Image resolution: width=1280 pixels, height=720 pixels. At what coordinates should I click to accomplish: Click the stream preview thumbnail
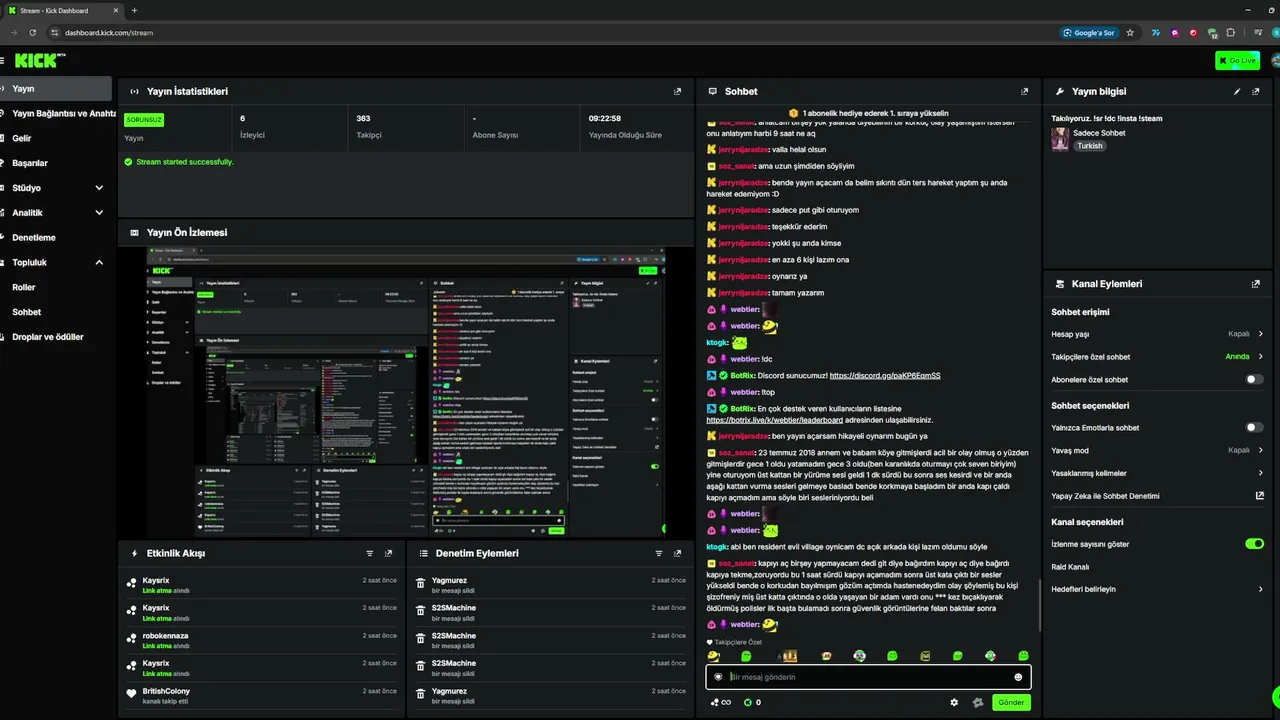point(406,392)
